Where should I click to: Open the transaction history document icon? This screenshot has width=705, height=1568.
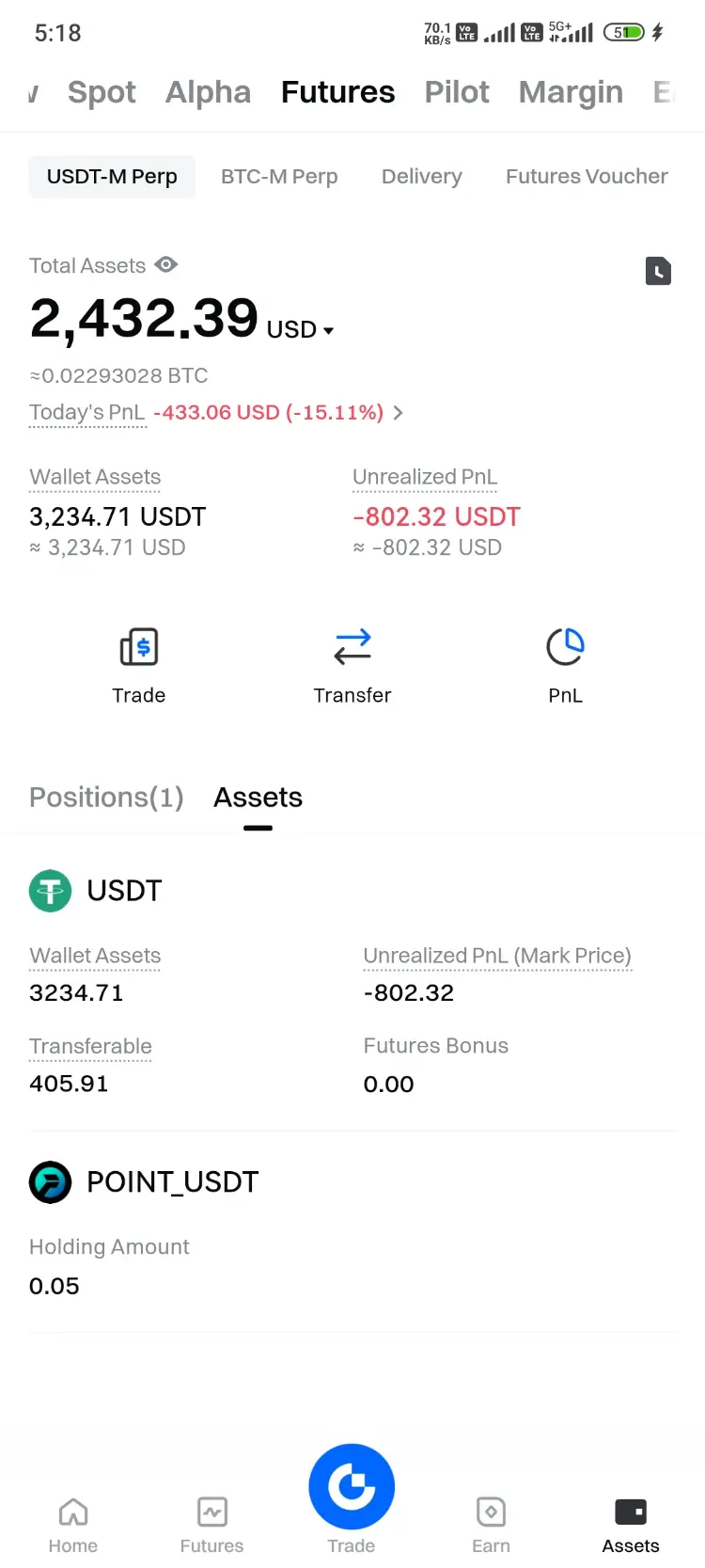[x=658, y=271]
